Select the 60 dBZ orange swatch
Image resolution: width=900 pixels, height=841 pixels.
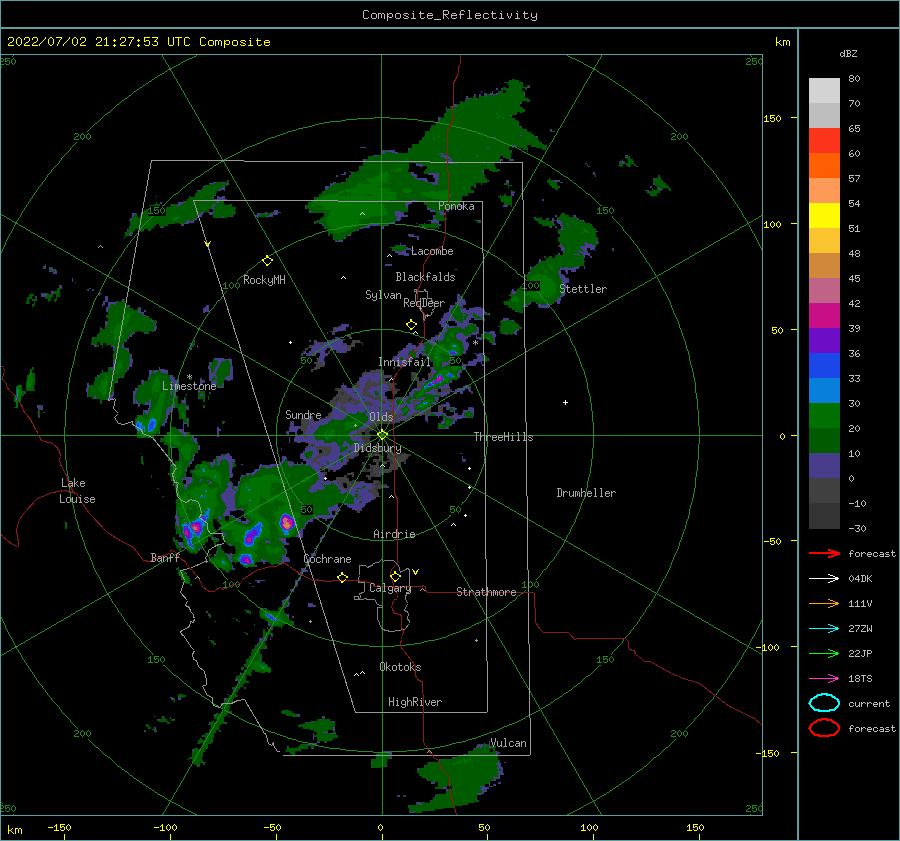point(824,165)
